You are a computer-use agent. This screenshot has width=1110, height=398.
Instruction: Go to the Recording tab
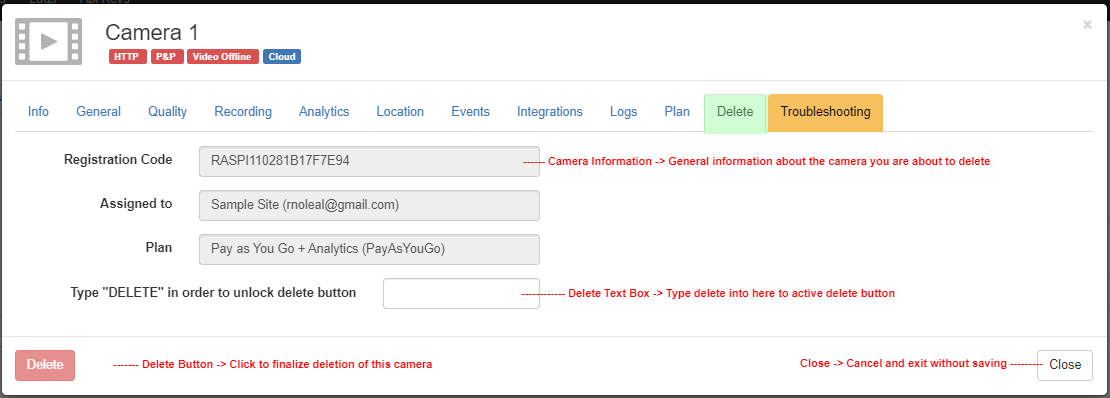[243, 112]
